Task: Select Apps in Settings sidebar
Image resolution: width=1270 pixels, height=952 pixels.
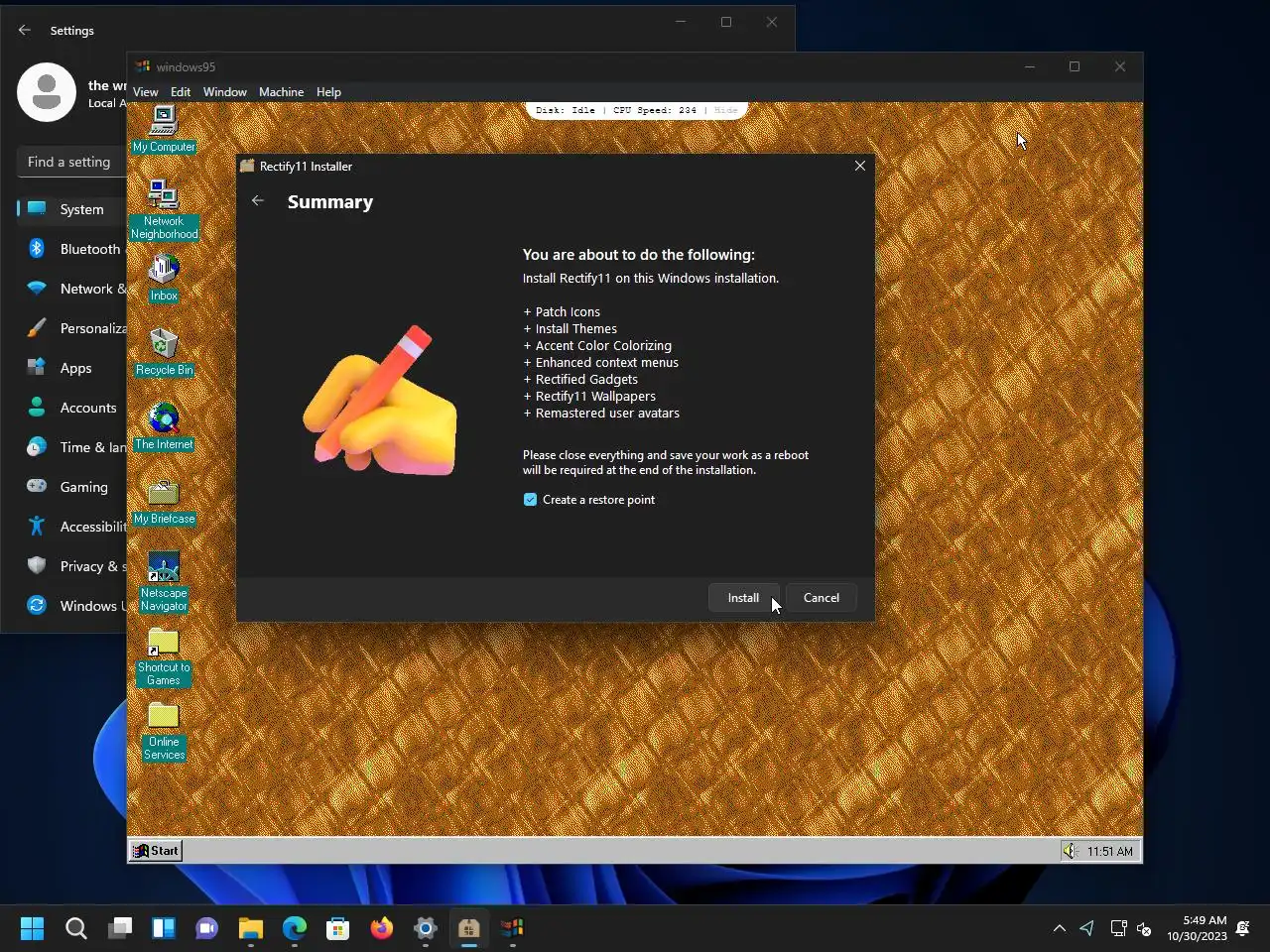Action: click(x=71, y=368)
